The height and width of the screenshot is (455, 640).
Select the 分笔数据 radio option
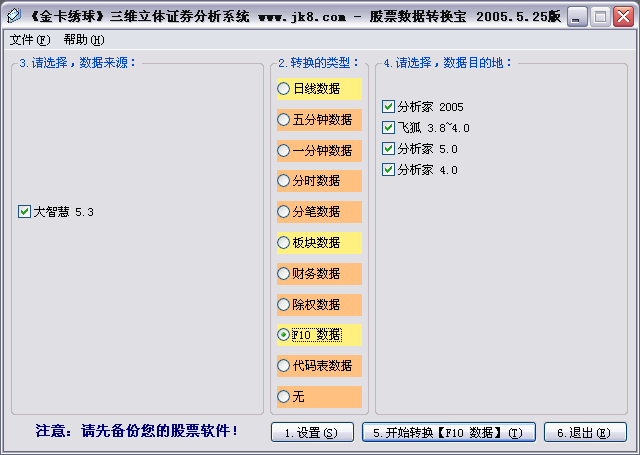pos(283,211)
